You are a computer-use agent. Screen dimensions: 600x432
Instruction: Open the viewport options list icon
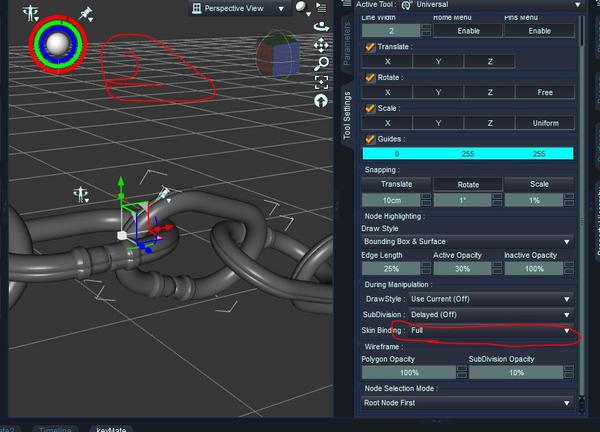(321, 7)
